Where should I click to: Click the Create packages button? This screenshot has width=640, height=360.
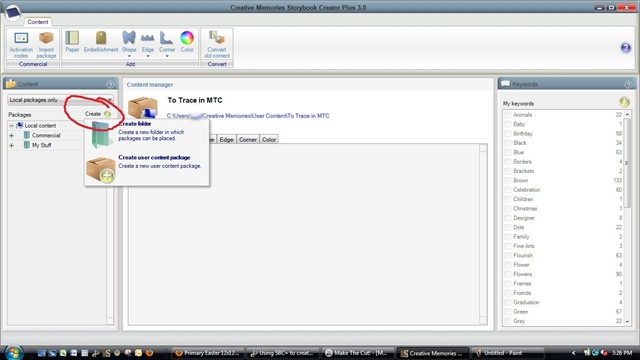[x=98, y=114]
